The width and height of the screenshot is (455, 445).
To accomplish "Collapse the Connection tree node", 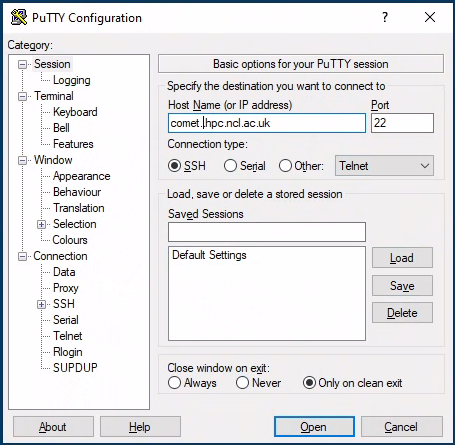I will point(22,256).
